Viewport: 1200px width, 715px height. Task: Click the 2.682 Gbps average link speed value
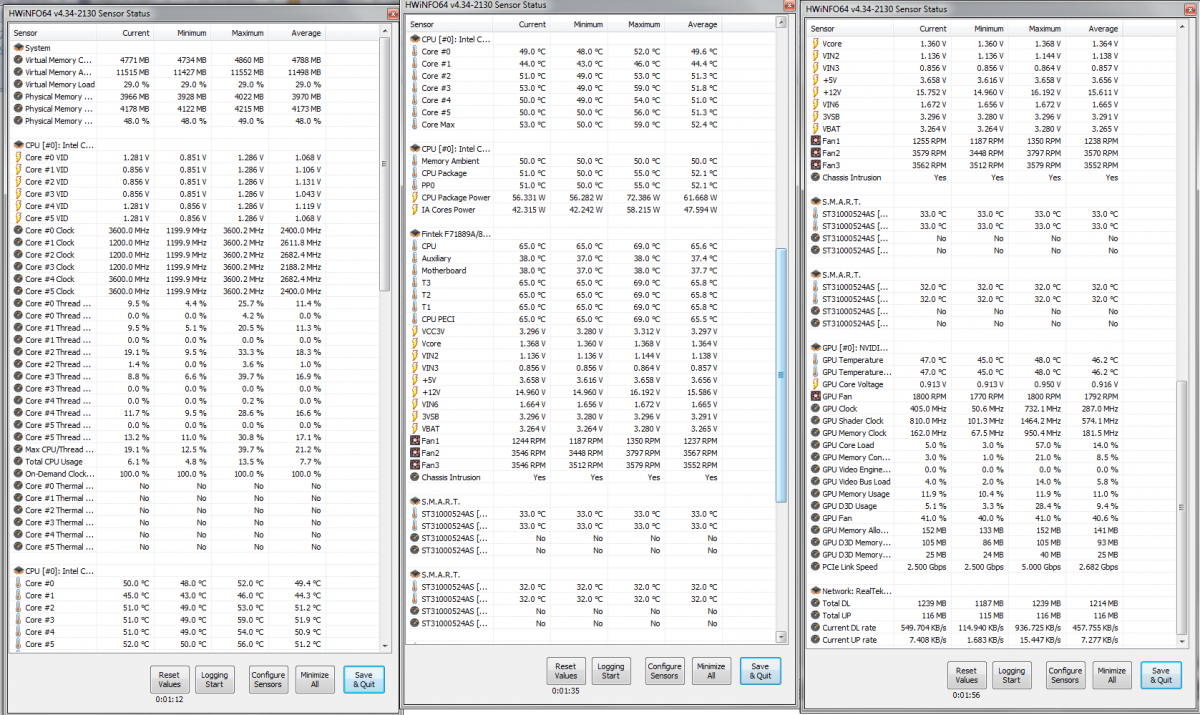[x=1100, y=567]
